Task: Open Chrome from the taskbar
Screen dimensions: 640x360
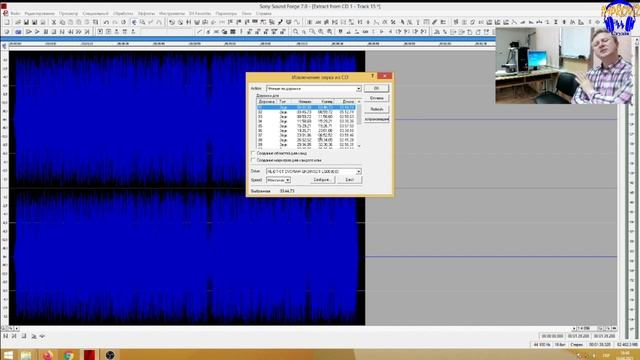Action: tap(69, 355)
